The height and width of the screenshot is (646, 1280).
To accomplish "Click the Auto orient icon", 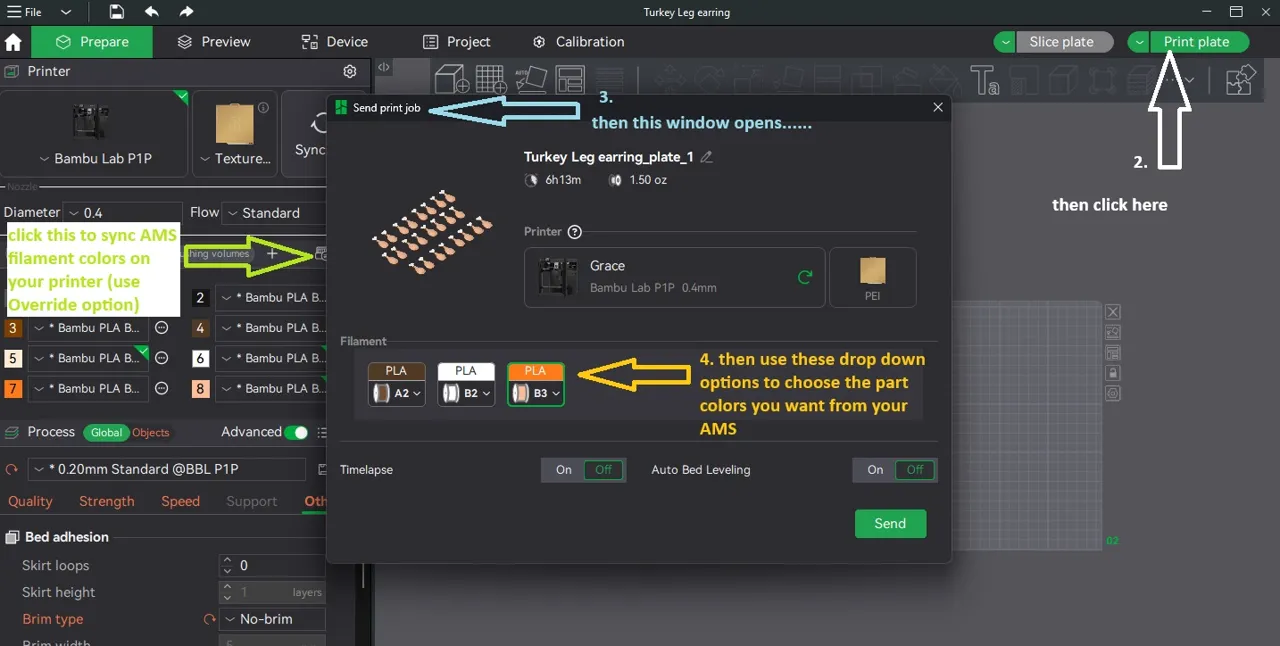I will [531, 79].
